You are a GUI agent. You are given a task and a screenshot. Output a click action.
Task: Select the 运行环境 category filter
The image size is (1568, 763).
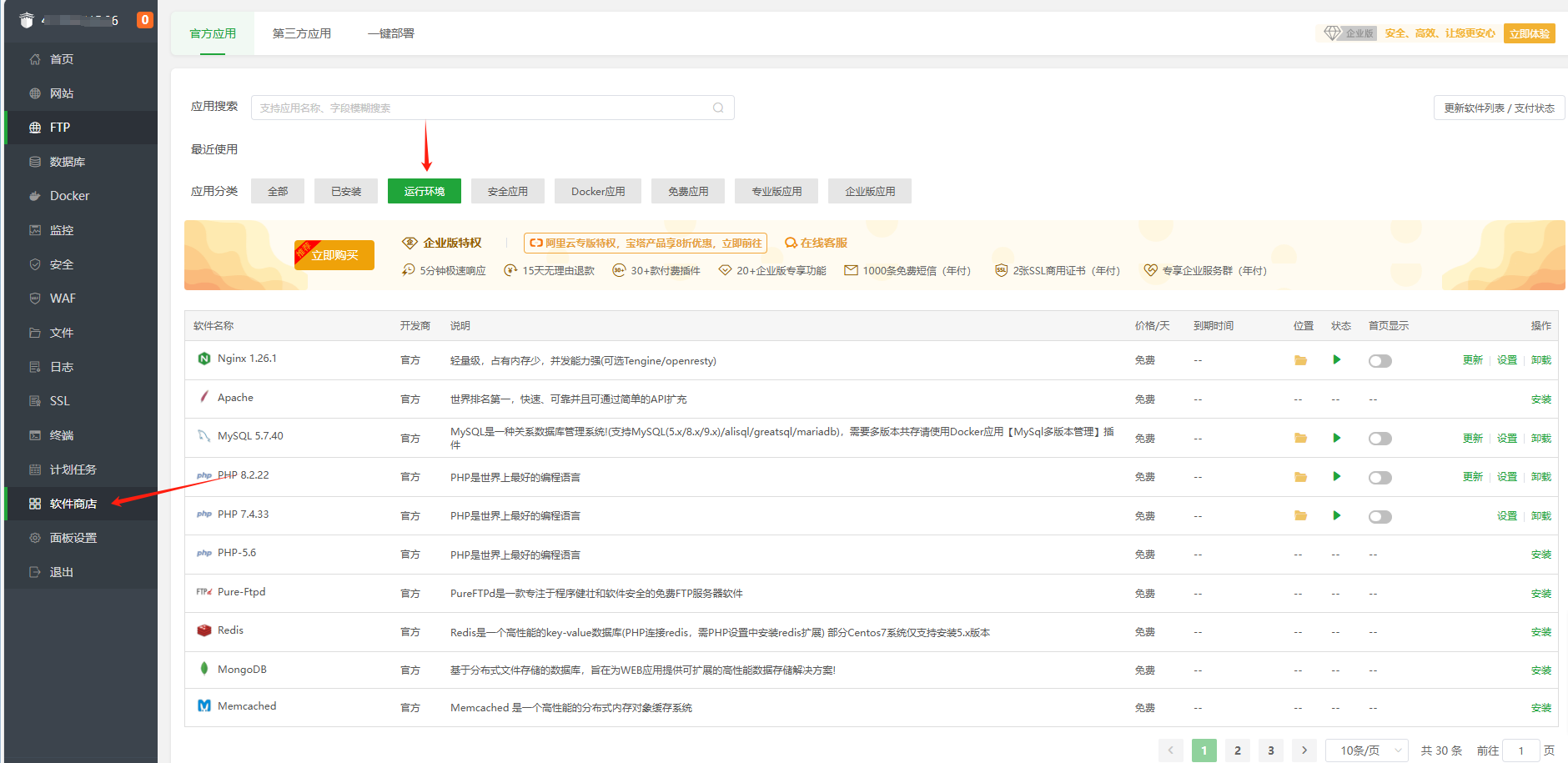(425, 191)
